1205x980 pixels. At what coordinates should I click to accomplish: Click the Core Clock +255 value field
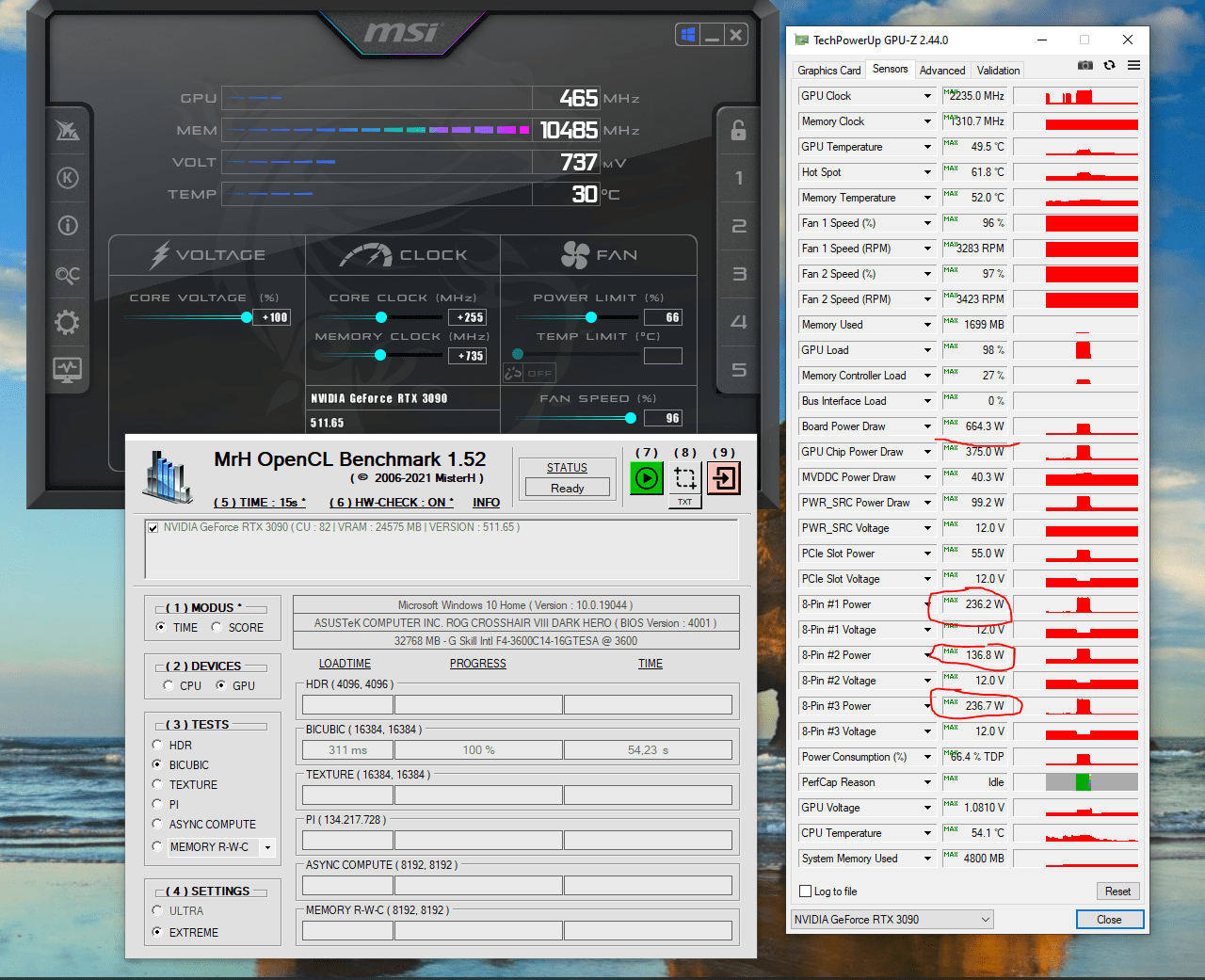click(468, 317)
